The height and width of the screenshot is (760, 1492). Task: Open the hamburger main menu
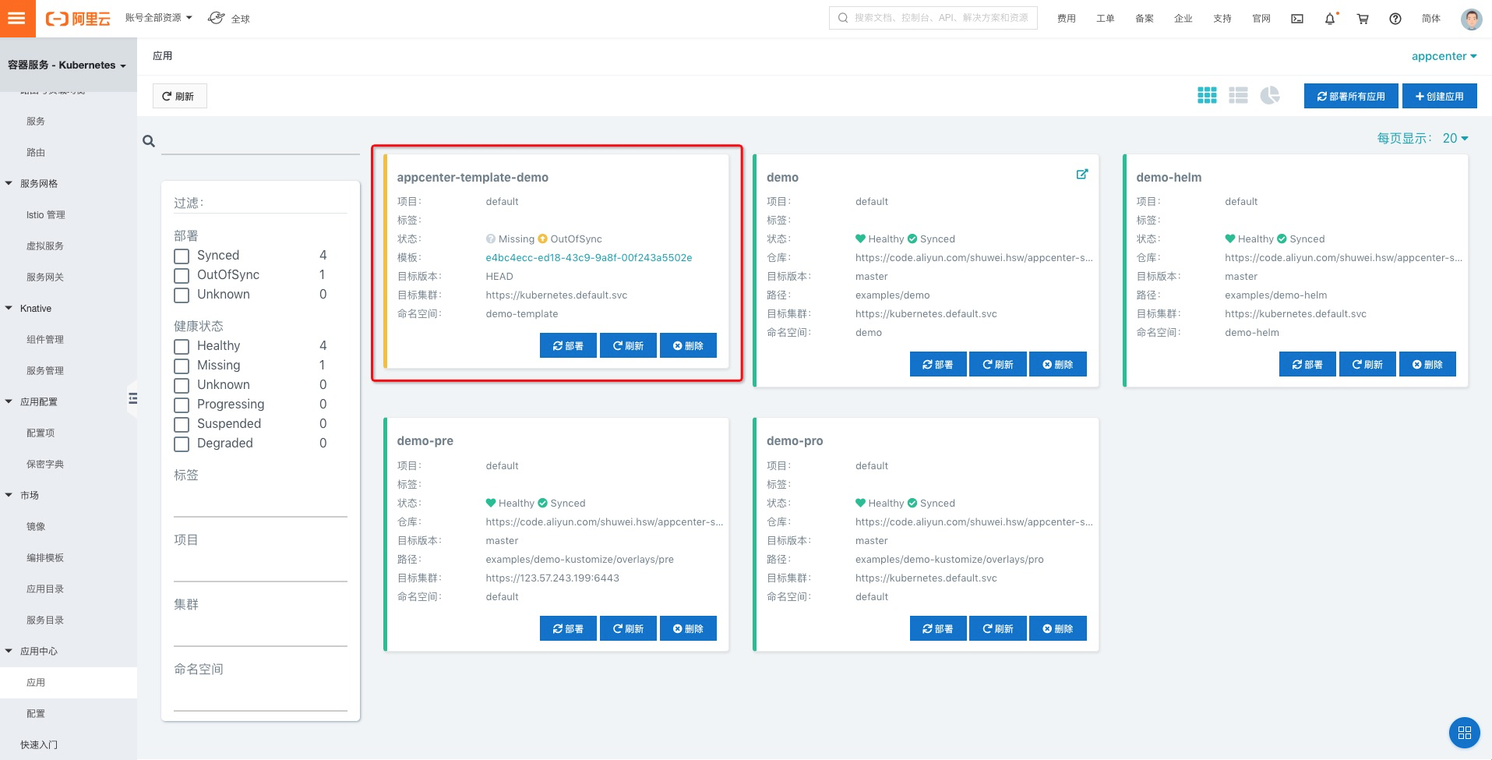click(17, 18)
